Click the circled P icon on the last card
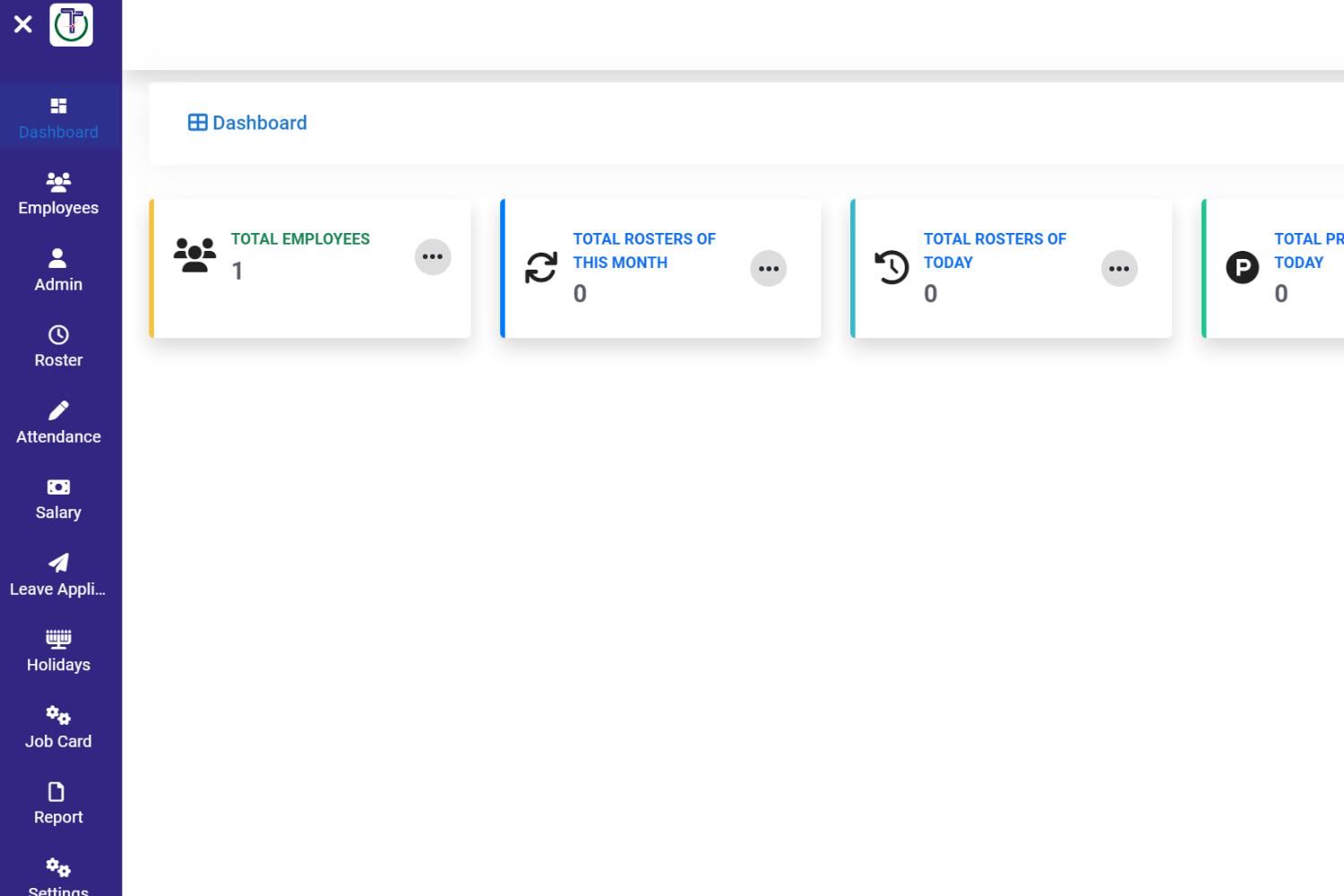The width and height of the screenshot is (1344, 896). pyautogui.click(x=1242, y=267)
